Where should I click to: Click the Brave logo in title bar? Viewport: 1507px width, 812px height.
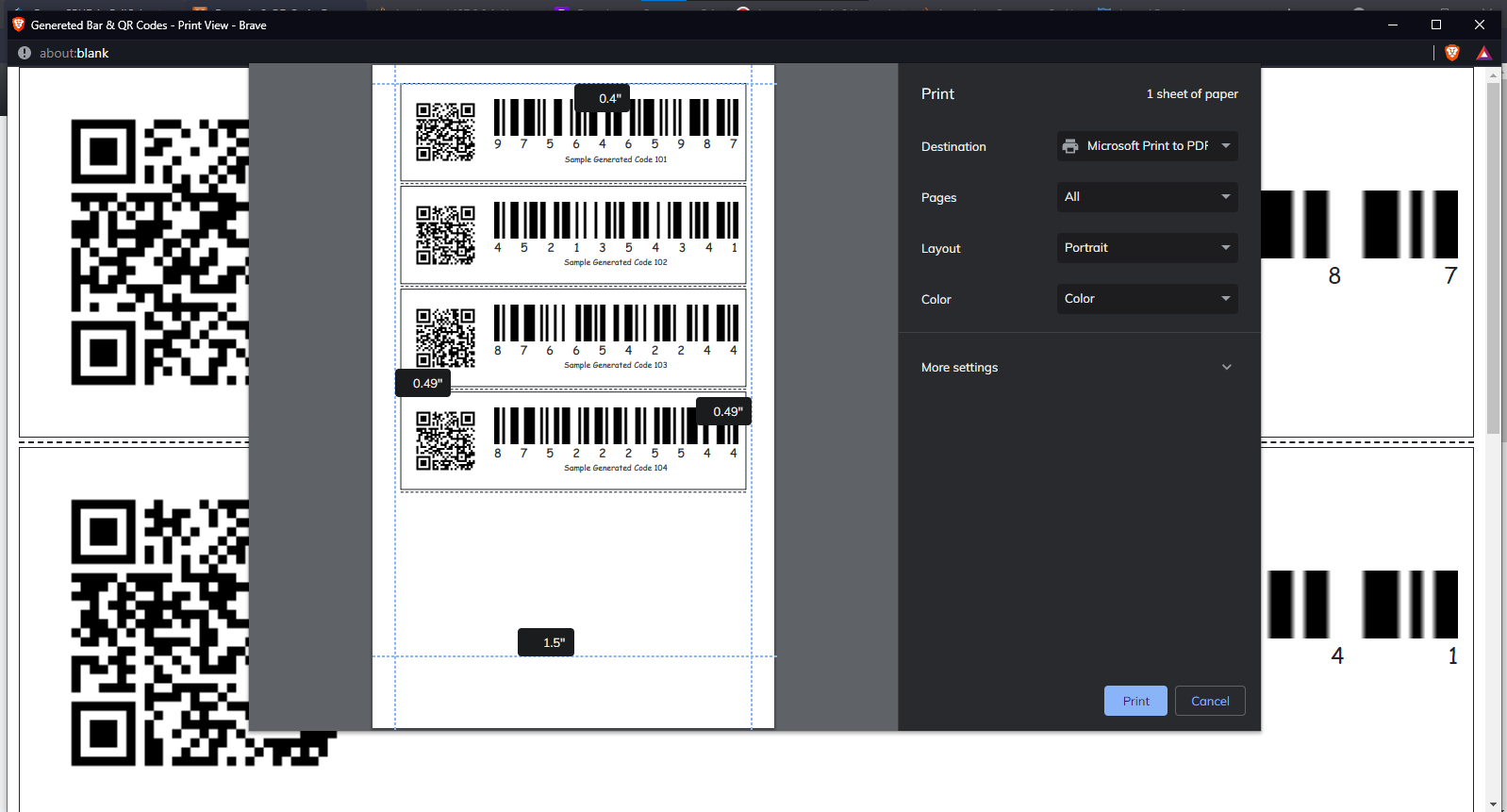tap(18, 25)
